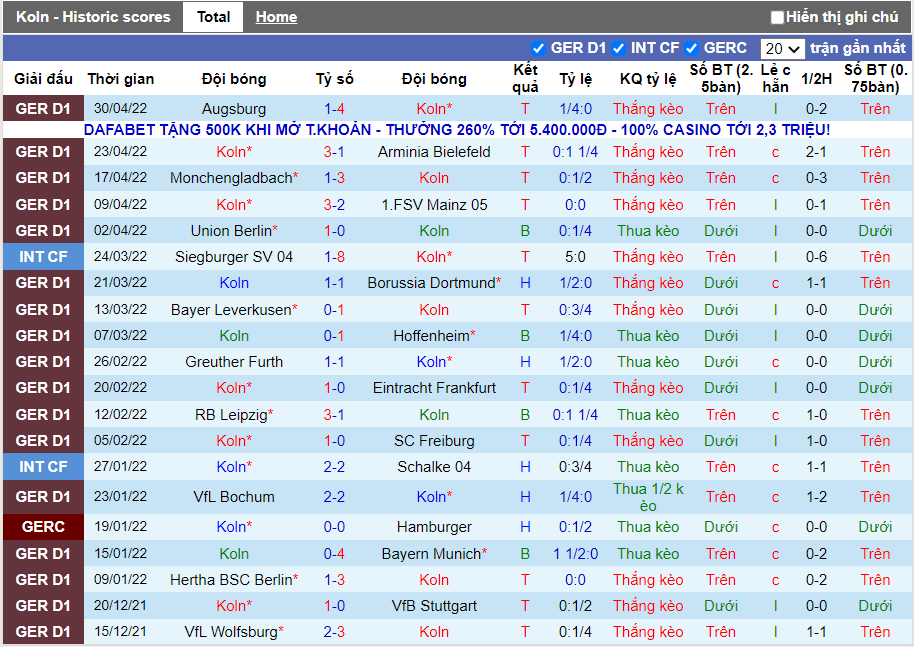
Task: Enable the Hiển thị ghi chú checkbox
Action: tap(776, 17)
